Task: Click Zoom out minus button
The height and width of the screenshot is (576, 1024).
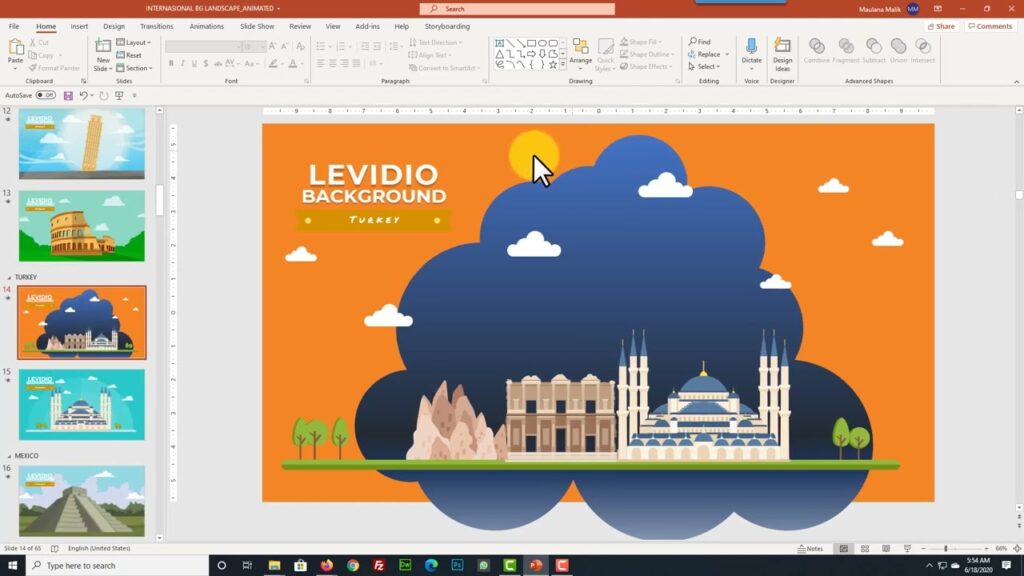Action: 923,549
